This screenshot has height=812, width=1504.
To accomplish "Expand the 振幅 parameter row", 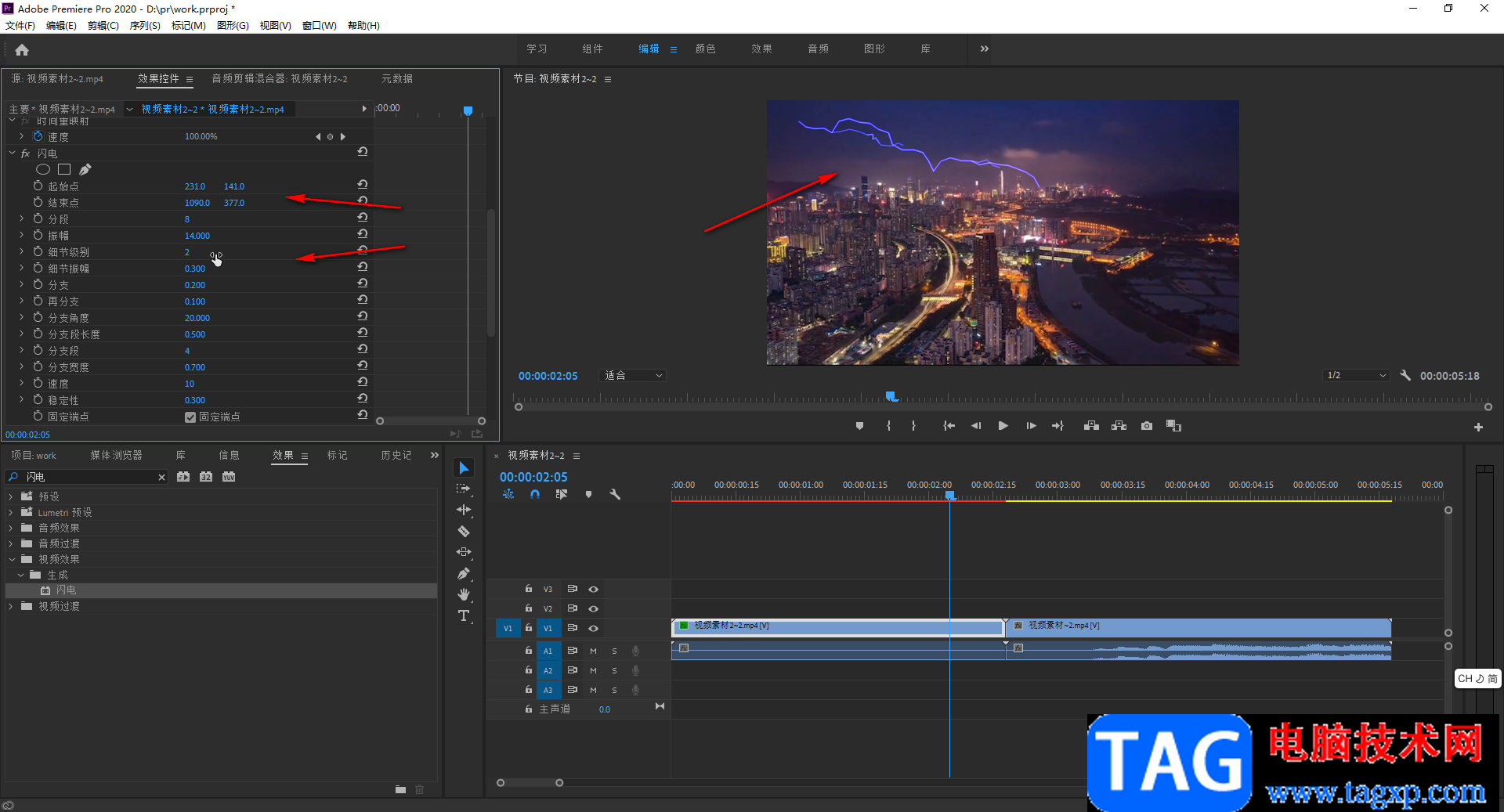I will (x=22, y=235).
